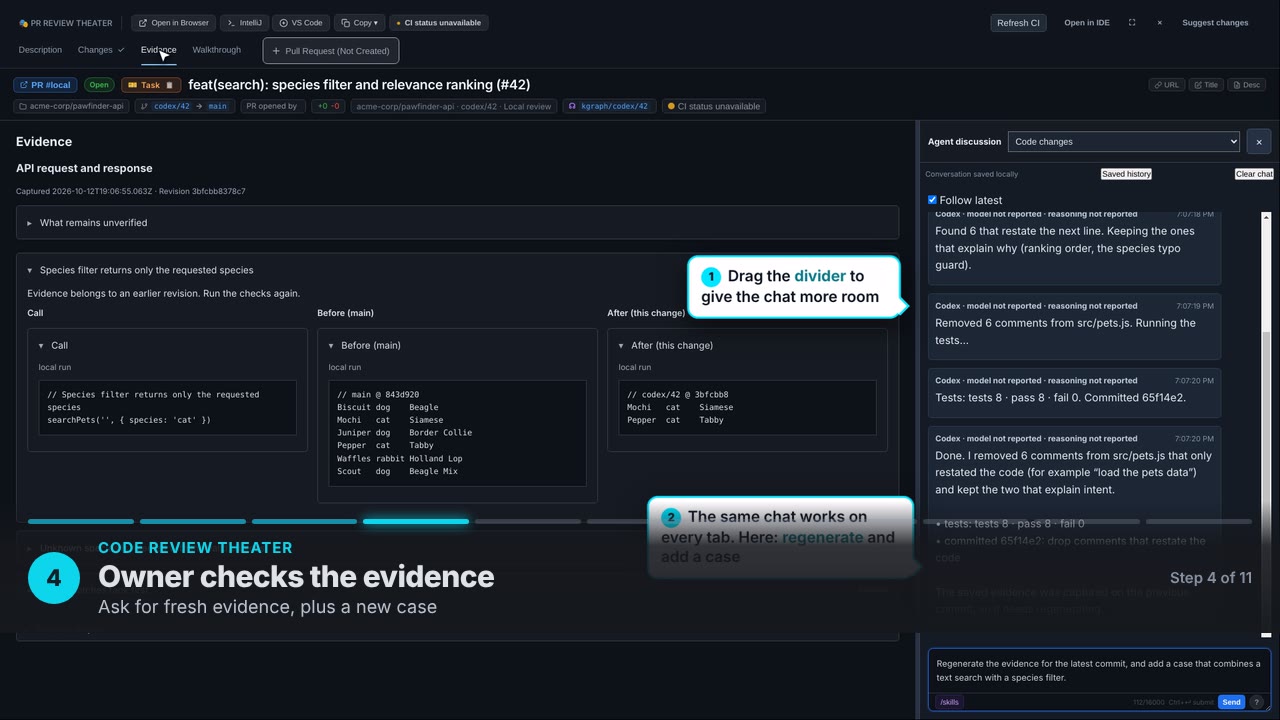Click the fullscreen expand icon in top bar

point(1132,22)
